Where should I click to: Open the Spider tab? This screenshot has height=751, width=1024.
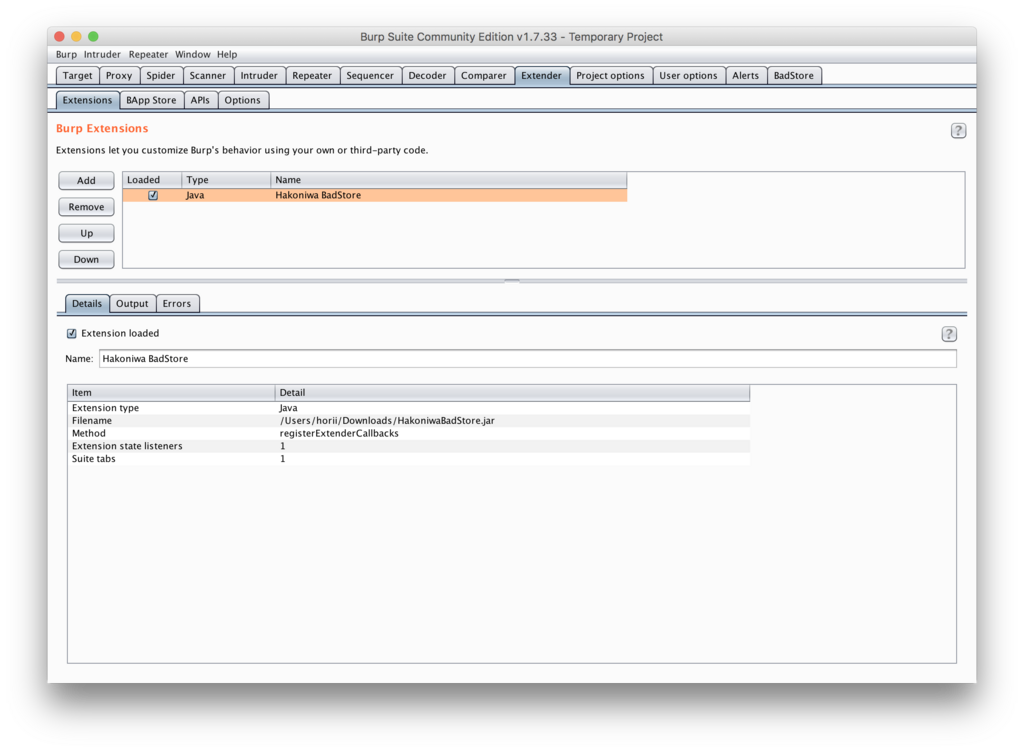161,76
